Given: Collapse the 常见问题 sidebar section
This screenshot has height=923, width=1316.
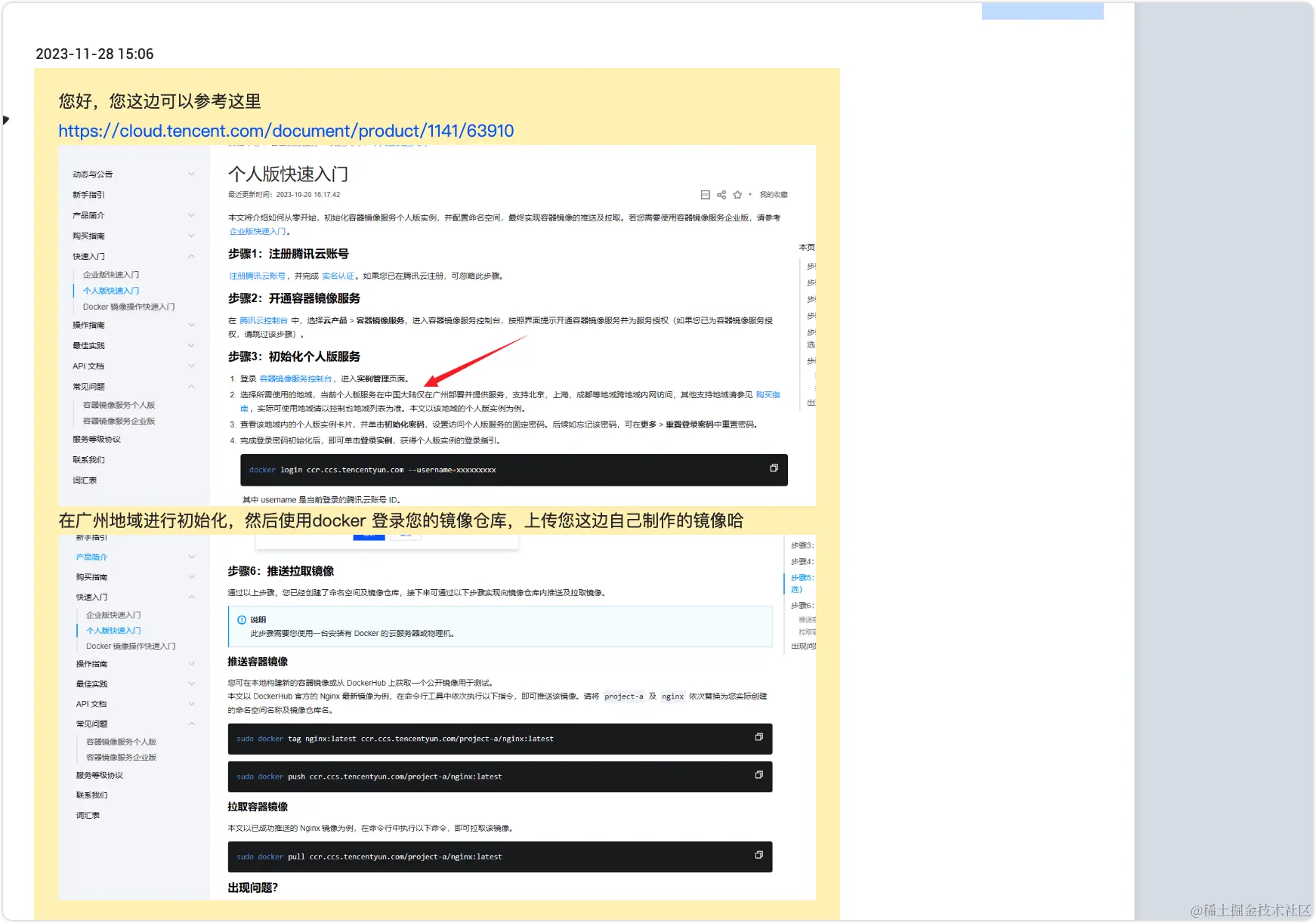Looking at the screenshot, I should 190,386.
